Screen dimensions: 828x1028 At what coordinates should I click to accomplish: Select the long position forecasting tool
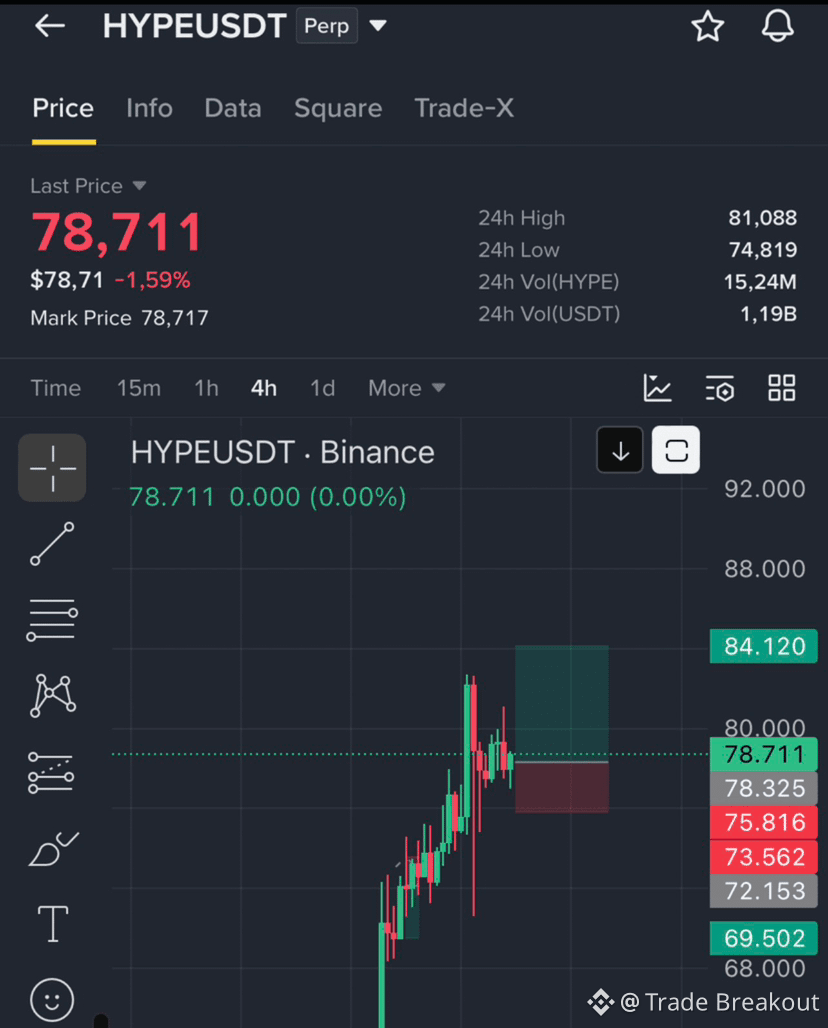51,772
